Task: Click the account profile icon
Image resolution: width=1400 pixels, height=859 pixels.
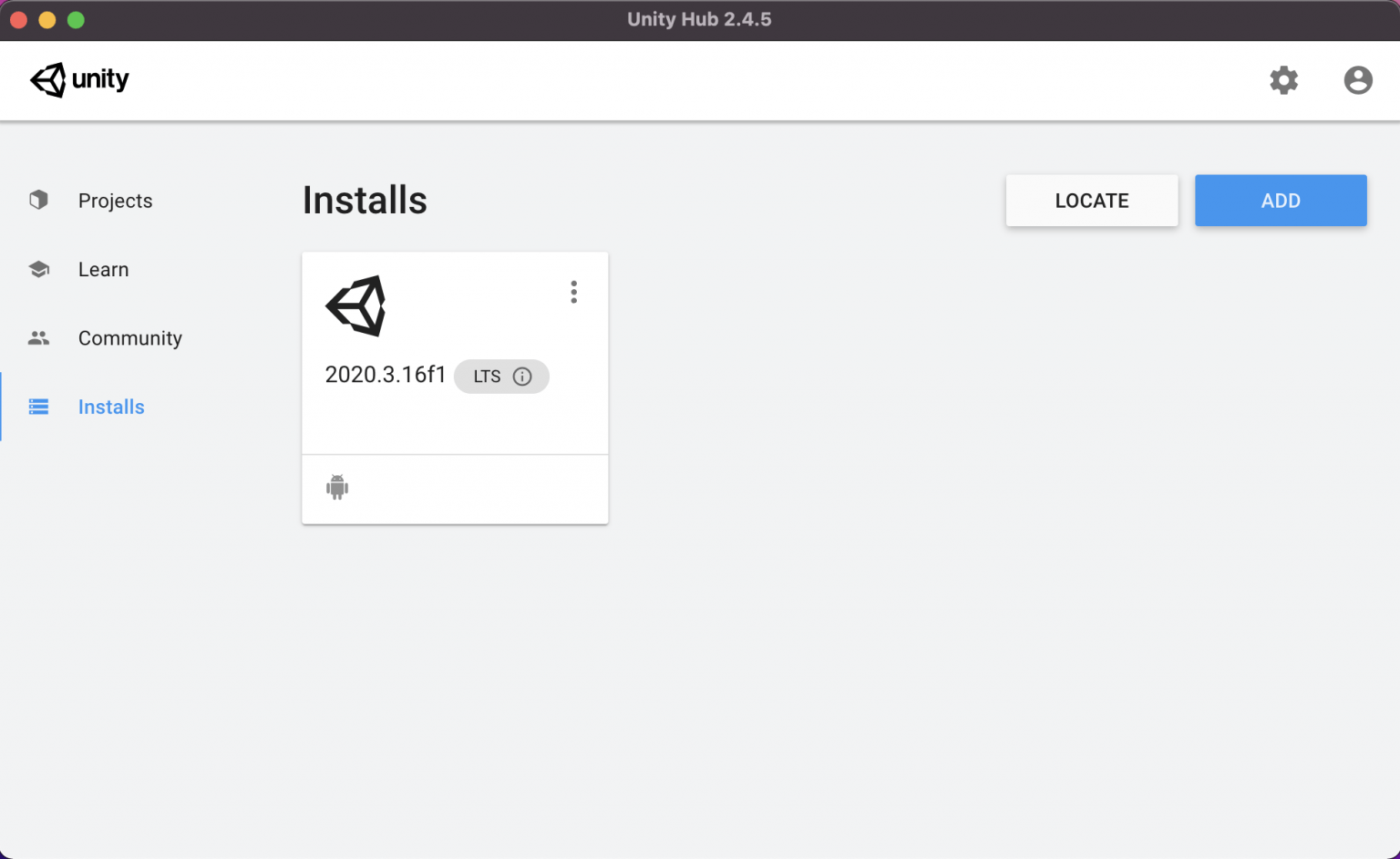Action: pos(1358,80)
